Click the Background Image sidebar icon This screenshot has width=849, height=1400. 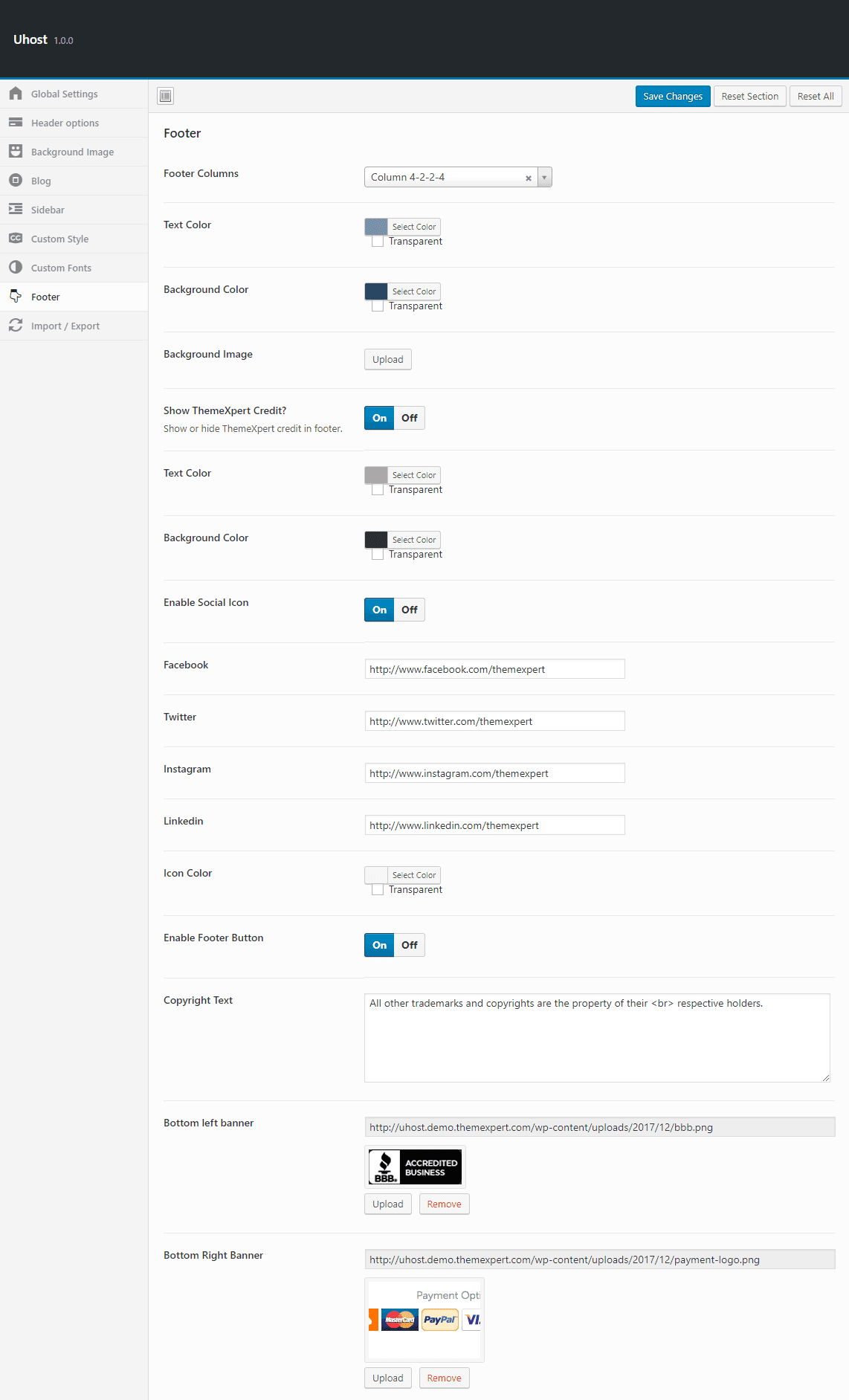(x=16, y=152)
